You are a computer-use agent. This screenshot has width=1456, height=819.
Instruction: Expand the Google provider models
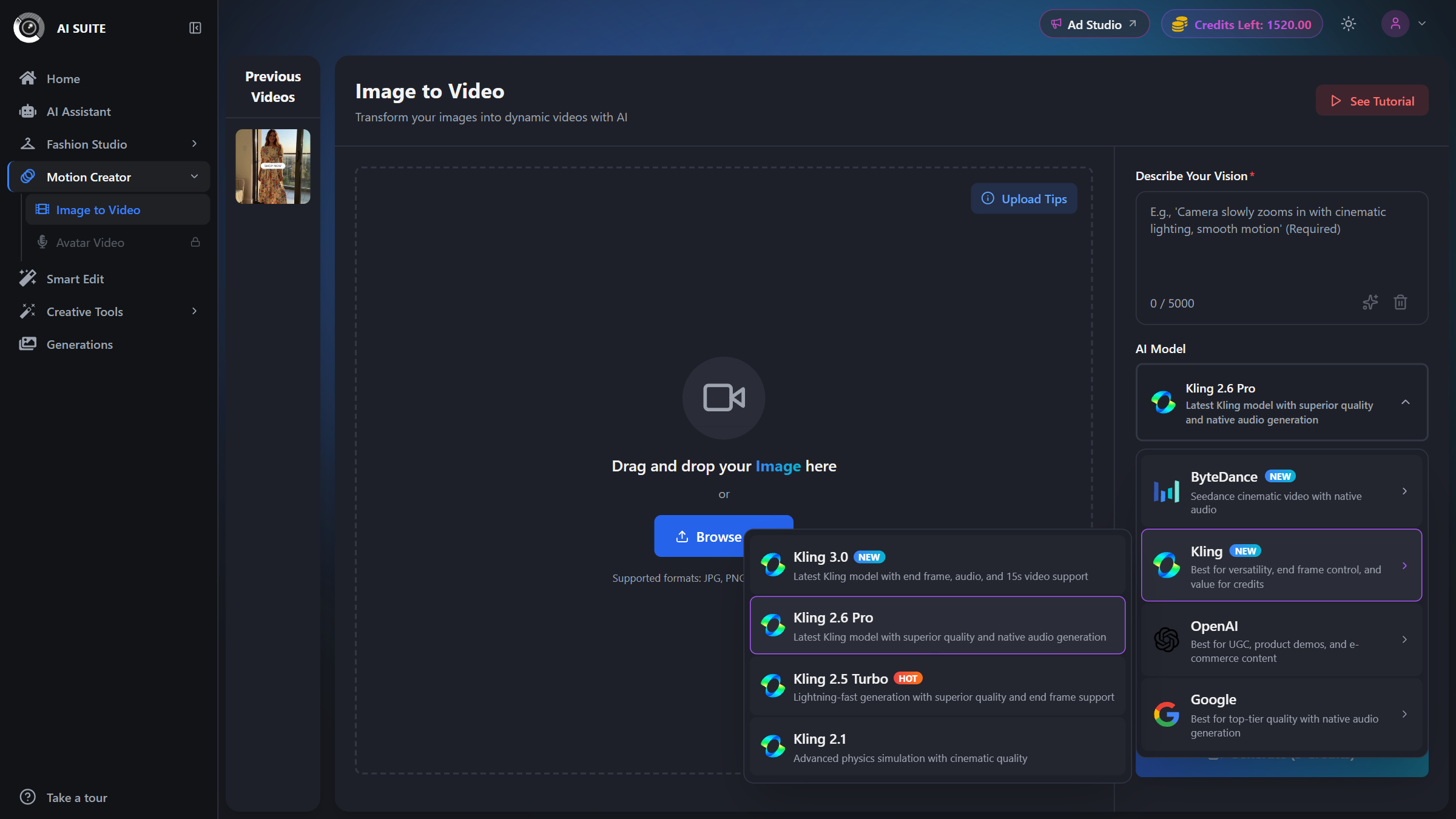[x=1282, y=715]
